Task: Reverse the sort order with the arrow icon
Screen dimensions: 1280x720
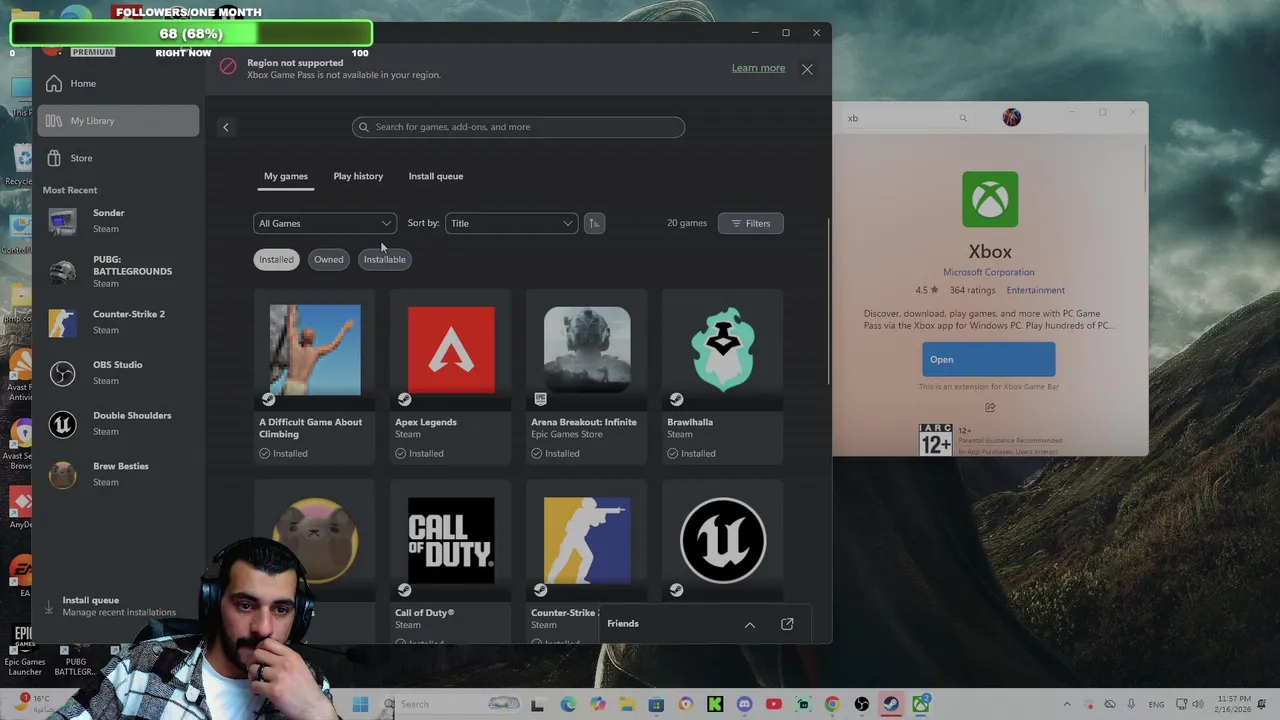Action: pos(594,223)
